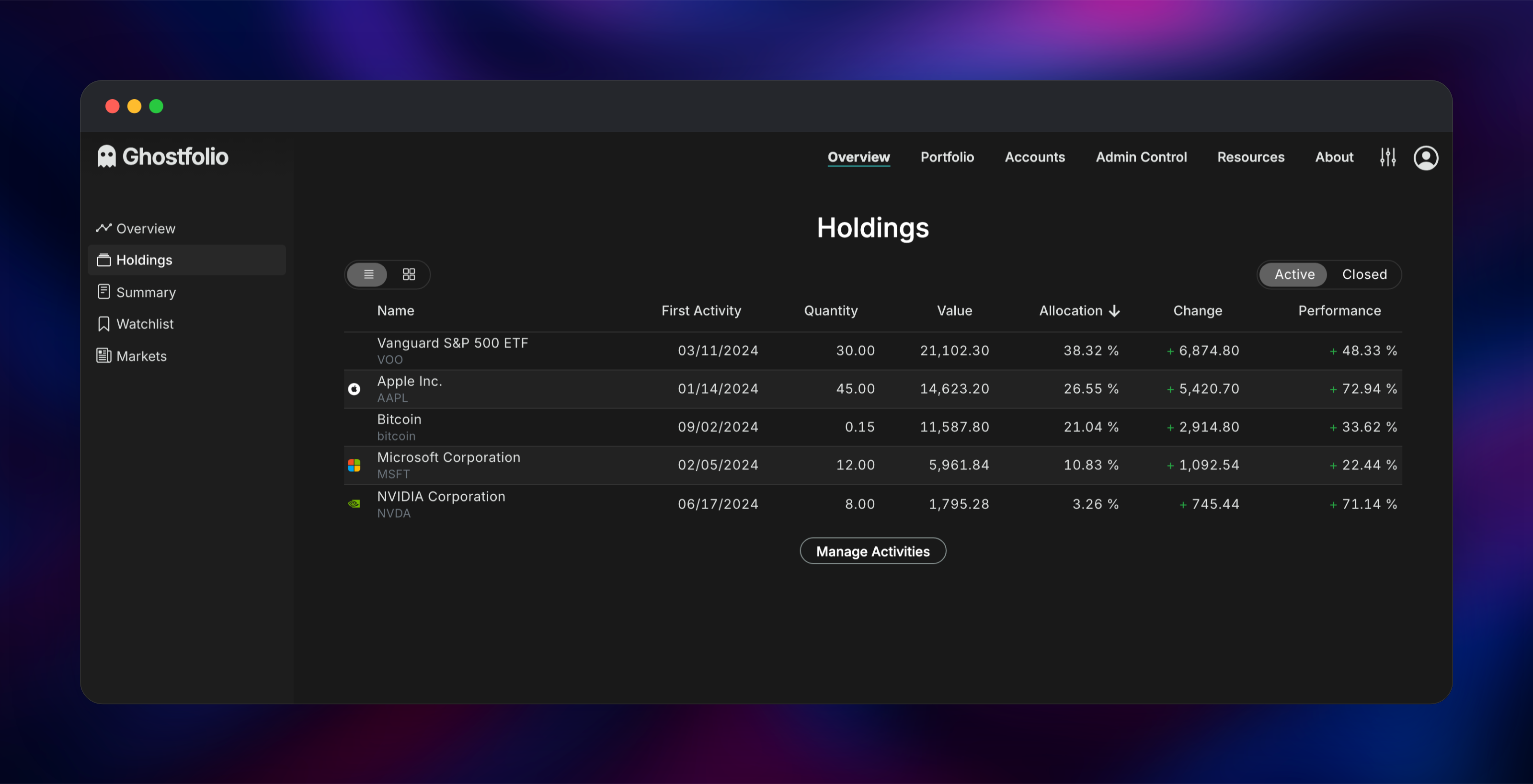Switch to grid chart view
Image resolution: width=1533 pixels, height=784 pixels.
[409, 274]
